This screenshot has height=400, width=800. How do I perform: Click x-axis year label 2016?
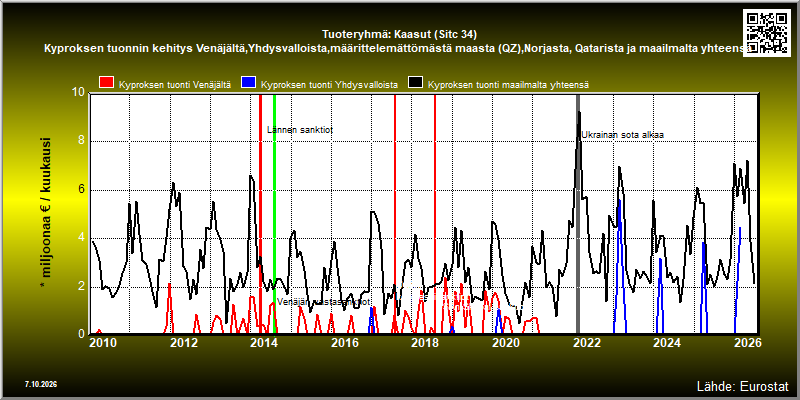tap(344, 342)
